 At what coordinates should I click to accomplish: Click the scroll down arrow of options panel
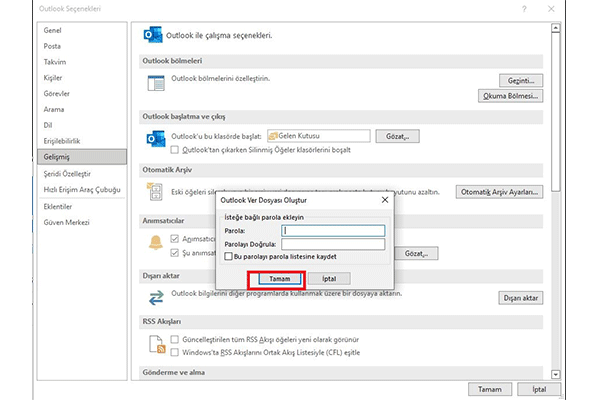556,374
